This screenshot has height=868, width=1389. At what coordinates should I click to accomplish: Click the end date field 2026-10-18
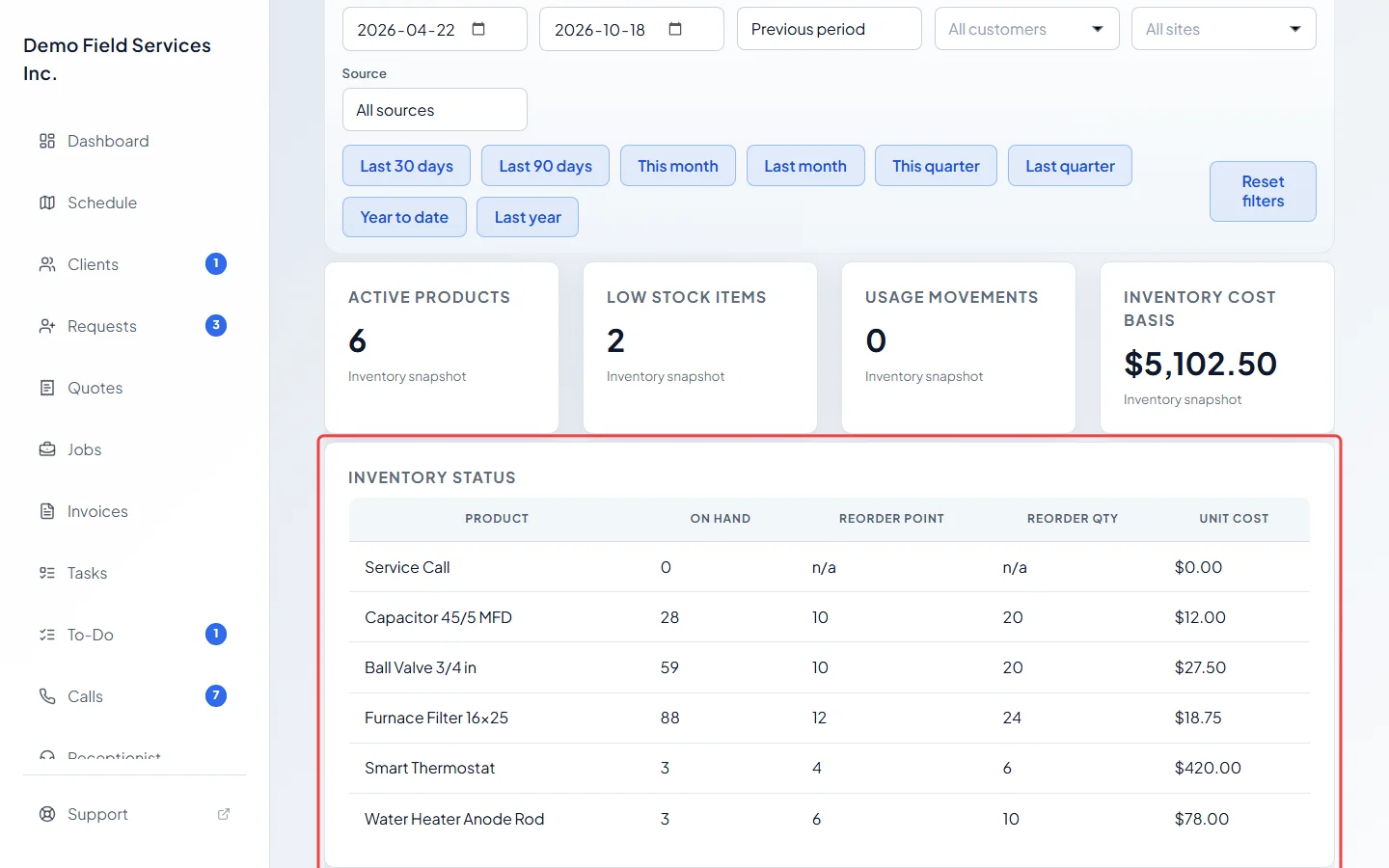[631, 29]
